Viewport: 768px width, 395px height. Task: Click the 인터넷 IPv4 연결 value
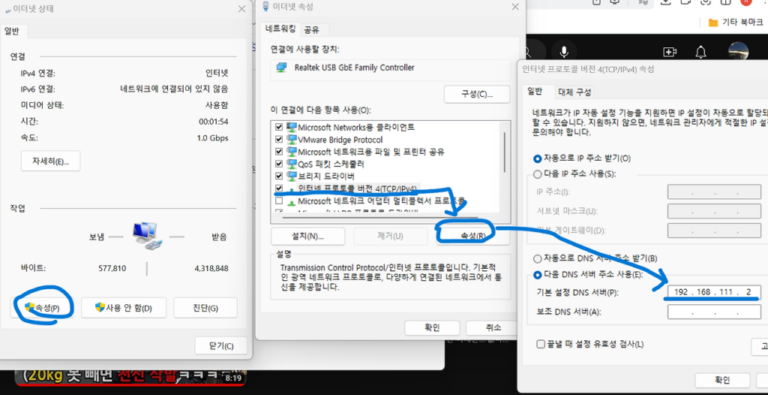(x=216, y=74)
